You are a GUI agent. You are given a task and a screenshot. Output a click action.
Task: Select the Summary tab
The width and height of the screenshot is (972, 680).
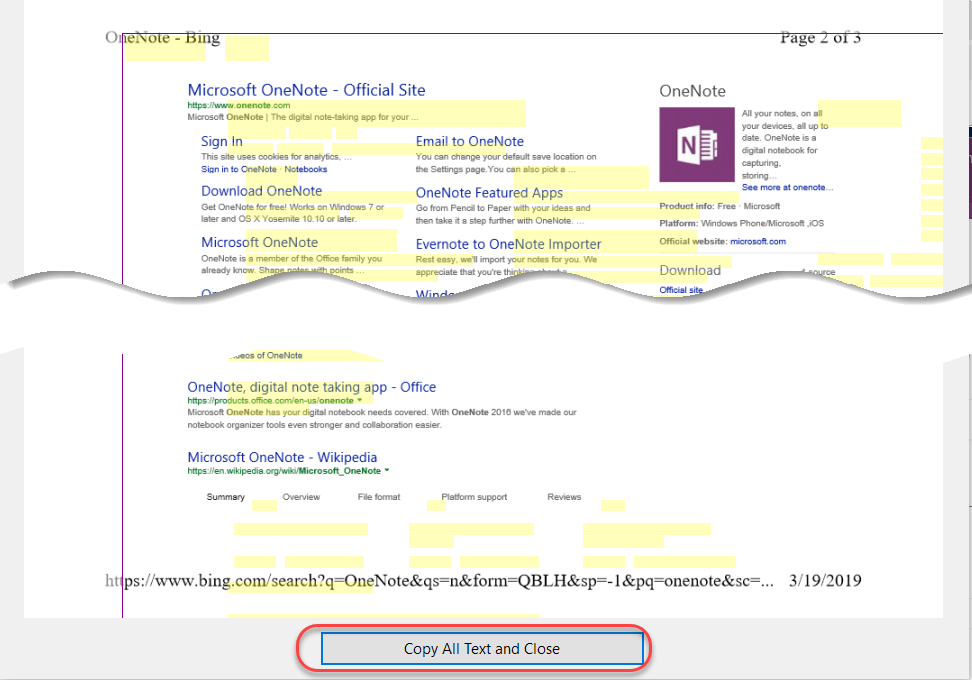[226, 497]
